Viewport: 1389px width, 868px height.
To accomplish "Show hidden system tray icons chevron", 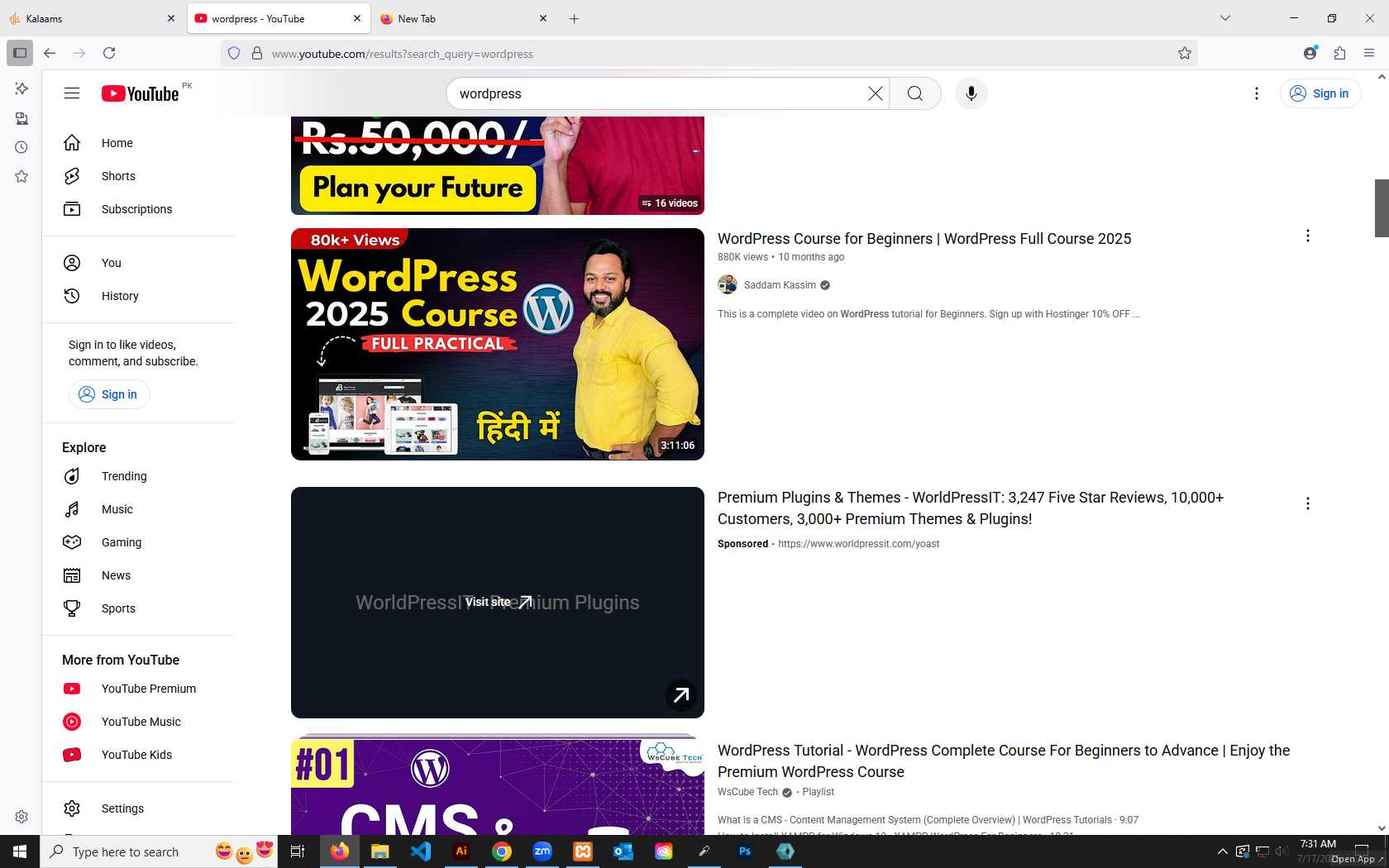I will tap(1222, 851).
